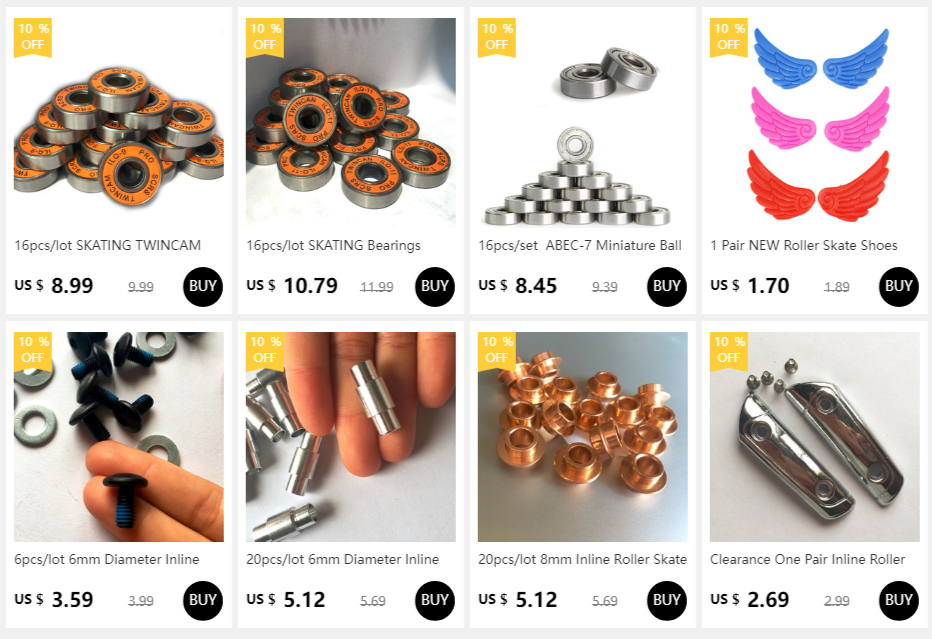
Task: Open the black screws and washers image
Action: coord(119,436)
